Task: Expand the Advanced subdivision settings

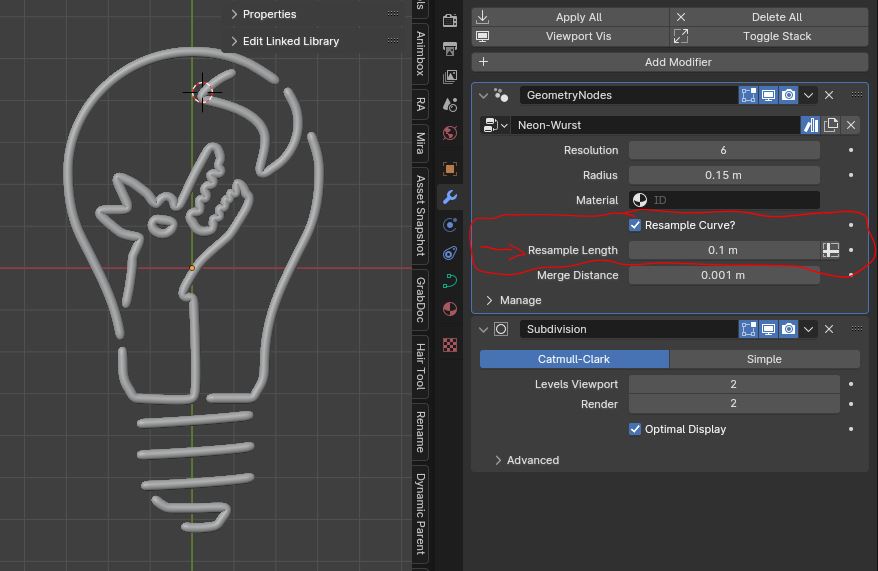Action: (x=499, y=460)
